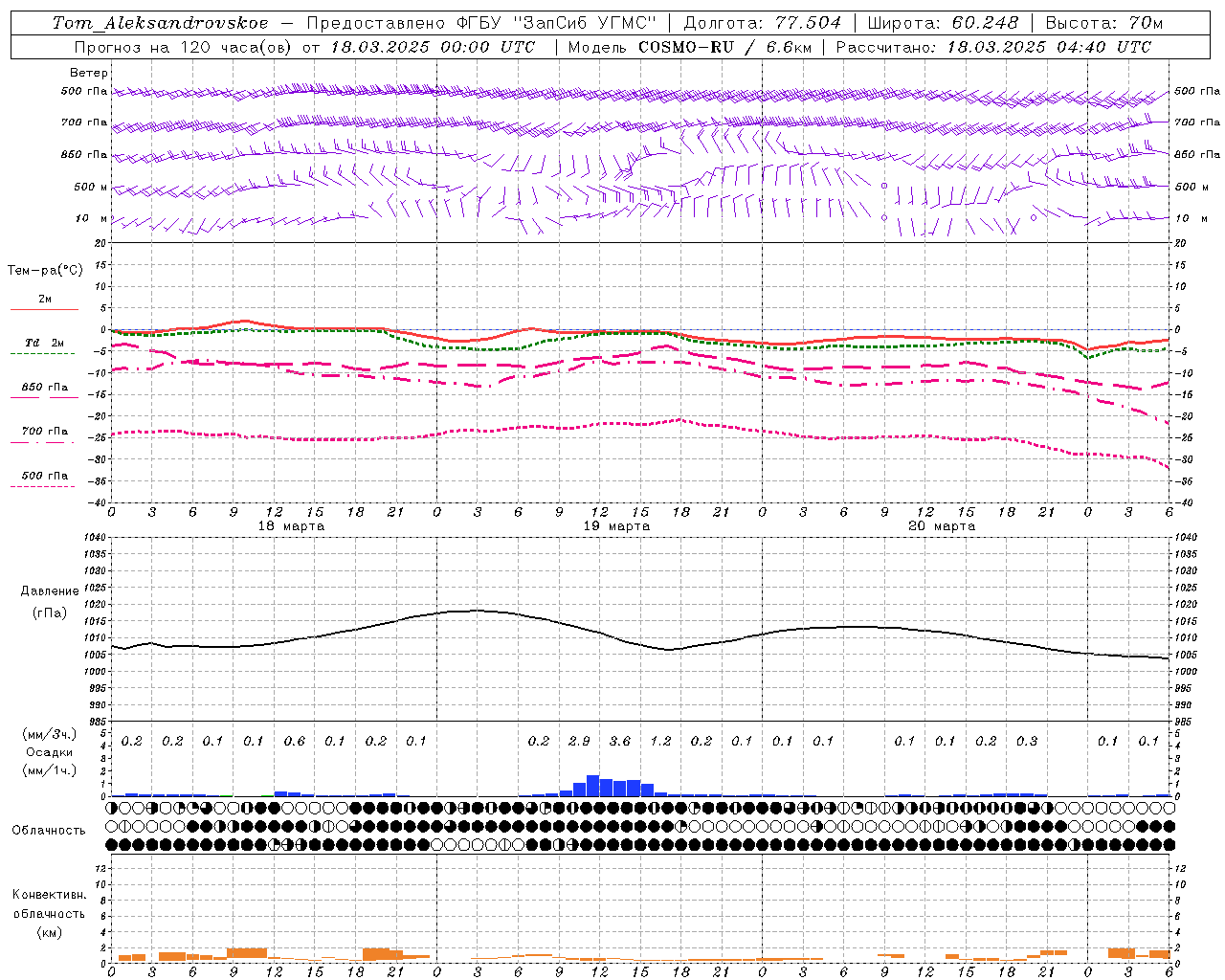Screen dimensions: 1225x980
Task: Click the 700 гПа temperature legend entry
Action: click(44, 432)
